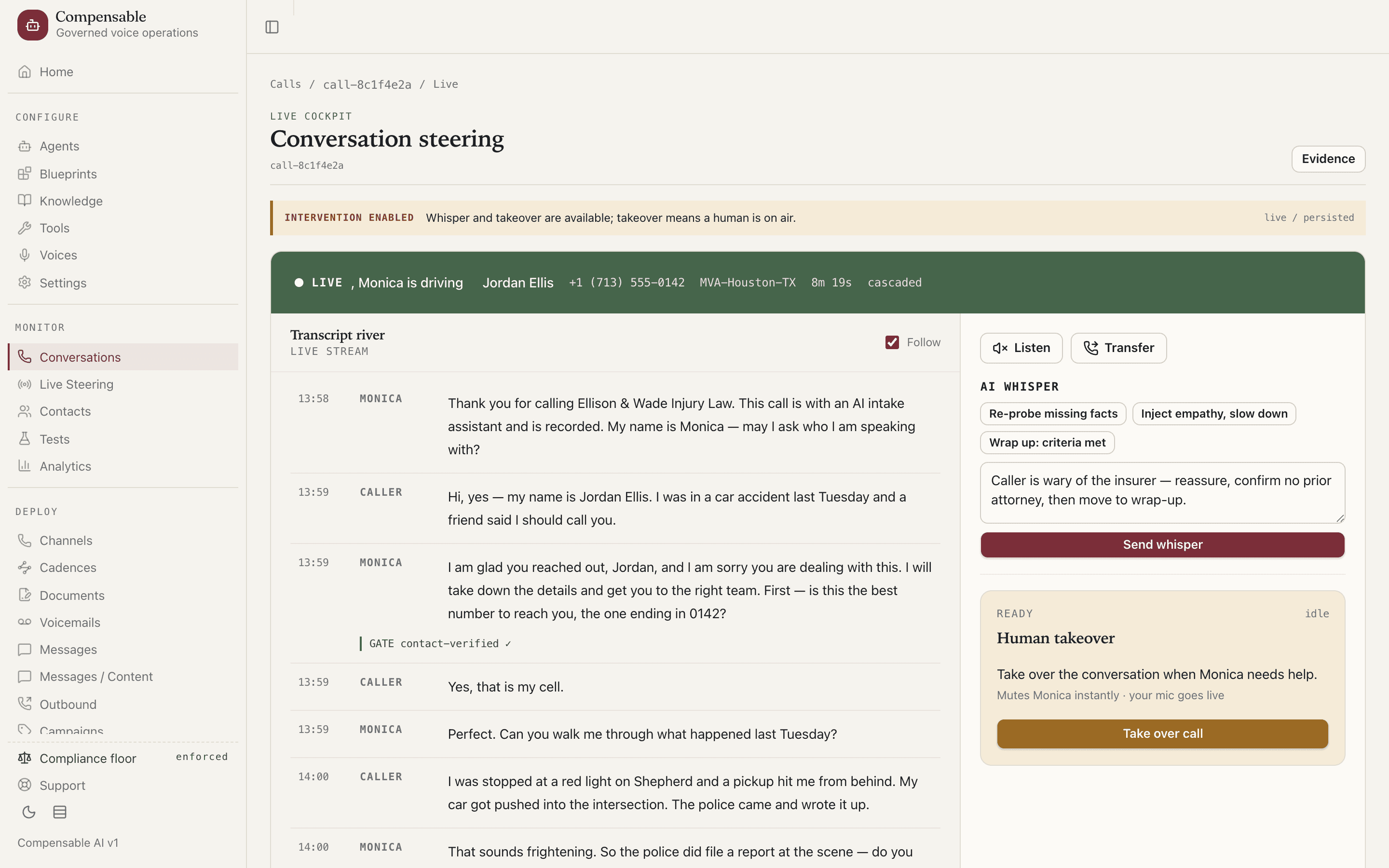Click the Voices microphone icon
Image resolution: width=1389 pixels, height=868 pixels.
(24, 255)
